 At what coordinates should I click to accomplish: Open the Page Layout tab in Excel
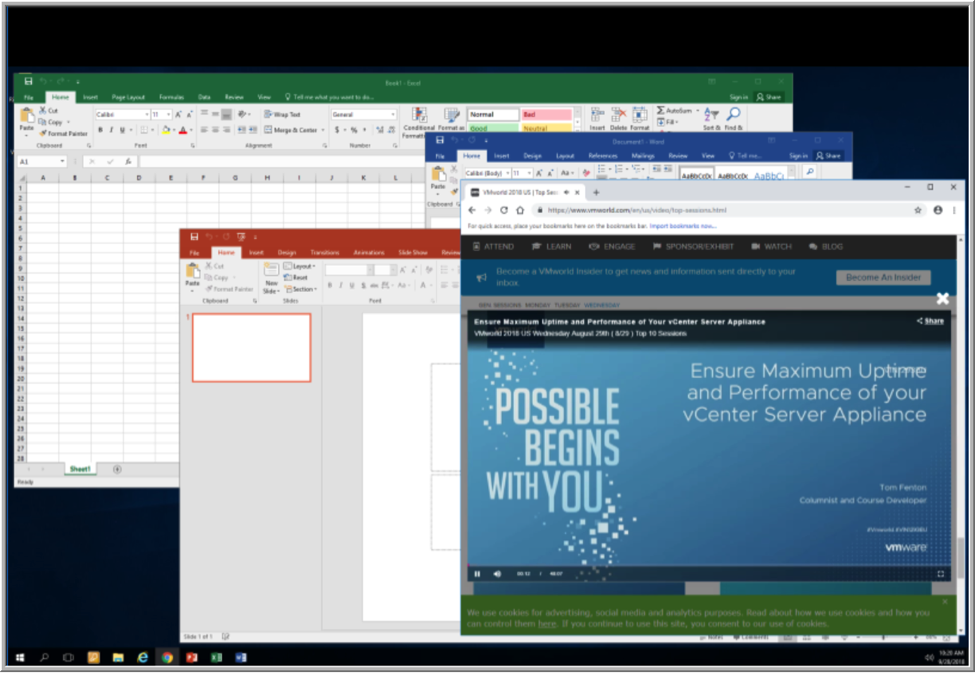coord(128,97)
